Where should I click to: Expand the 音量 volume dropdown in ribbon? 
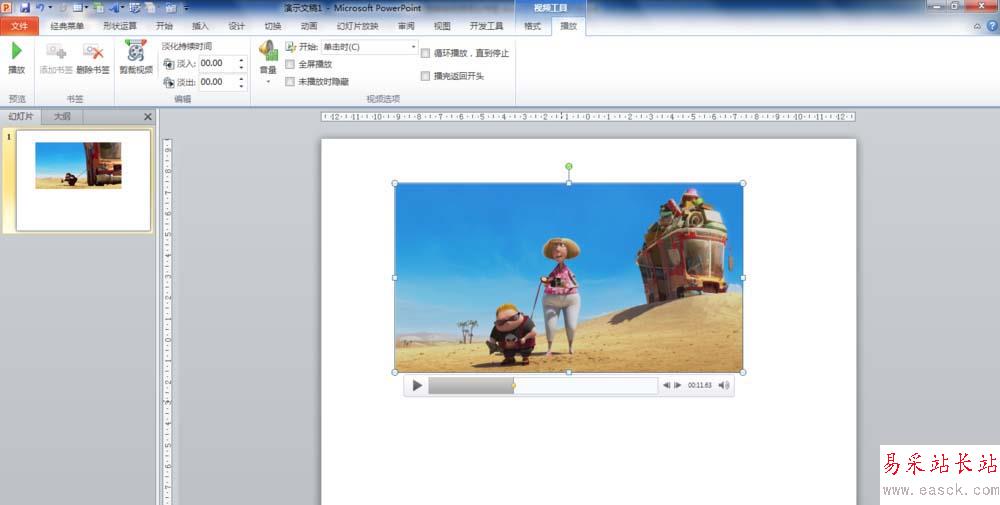(x=268, y=82)
